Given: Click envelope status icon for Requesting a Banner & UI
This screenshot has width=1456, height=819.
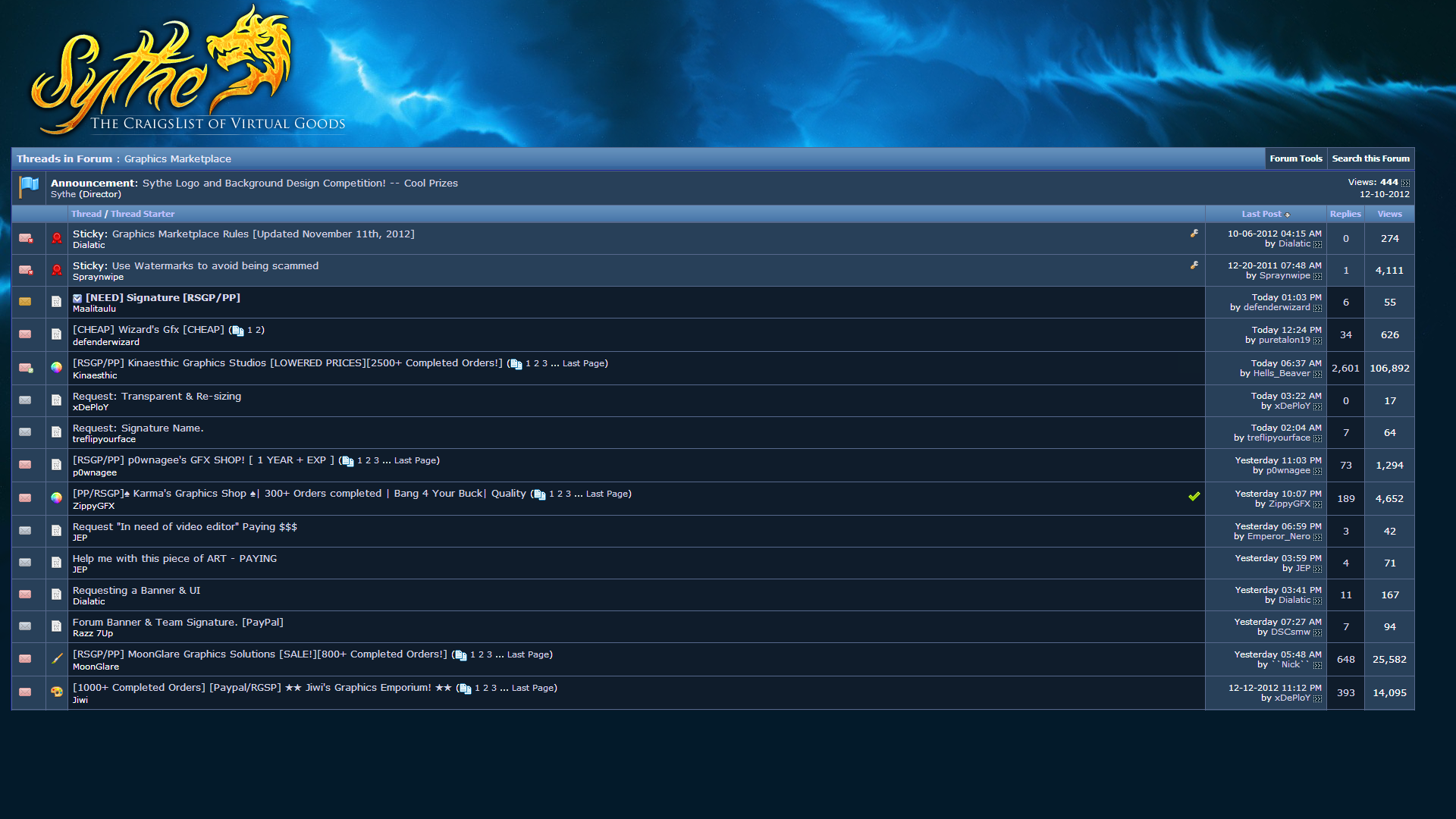Looking at the screenshot, I should coord(25,595).
